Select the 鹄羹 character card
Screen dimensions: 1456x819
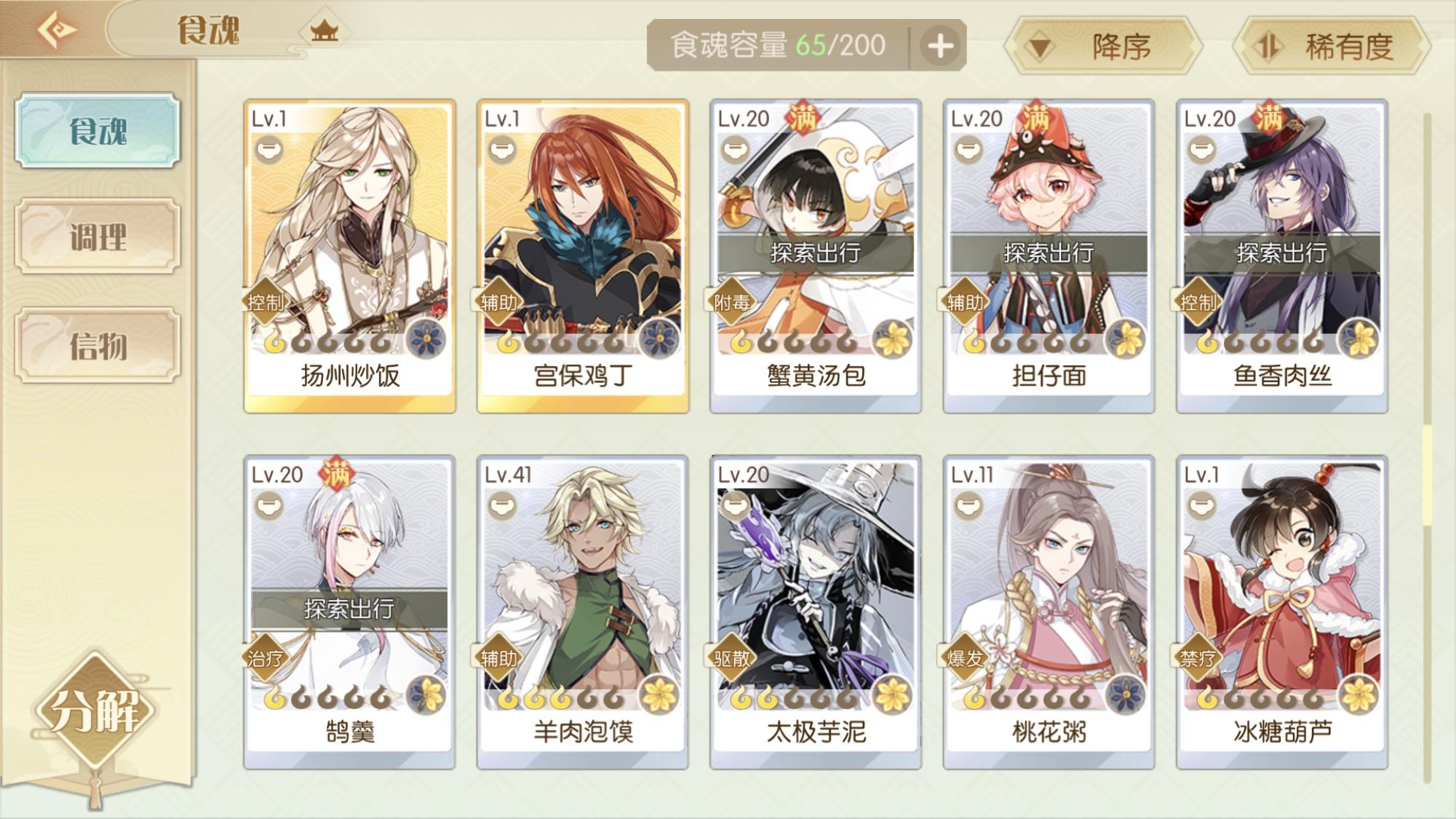tap(349, 612)
